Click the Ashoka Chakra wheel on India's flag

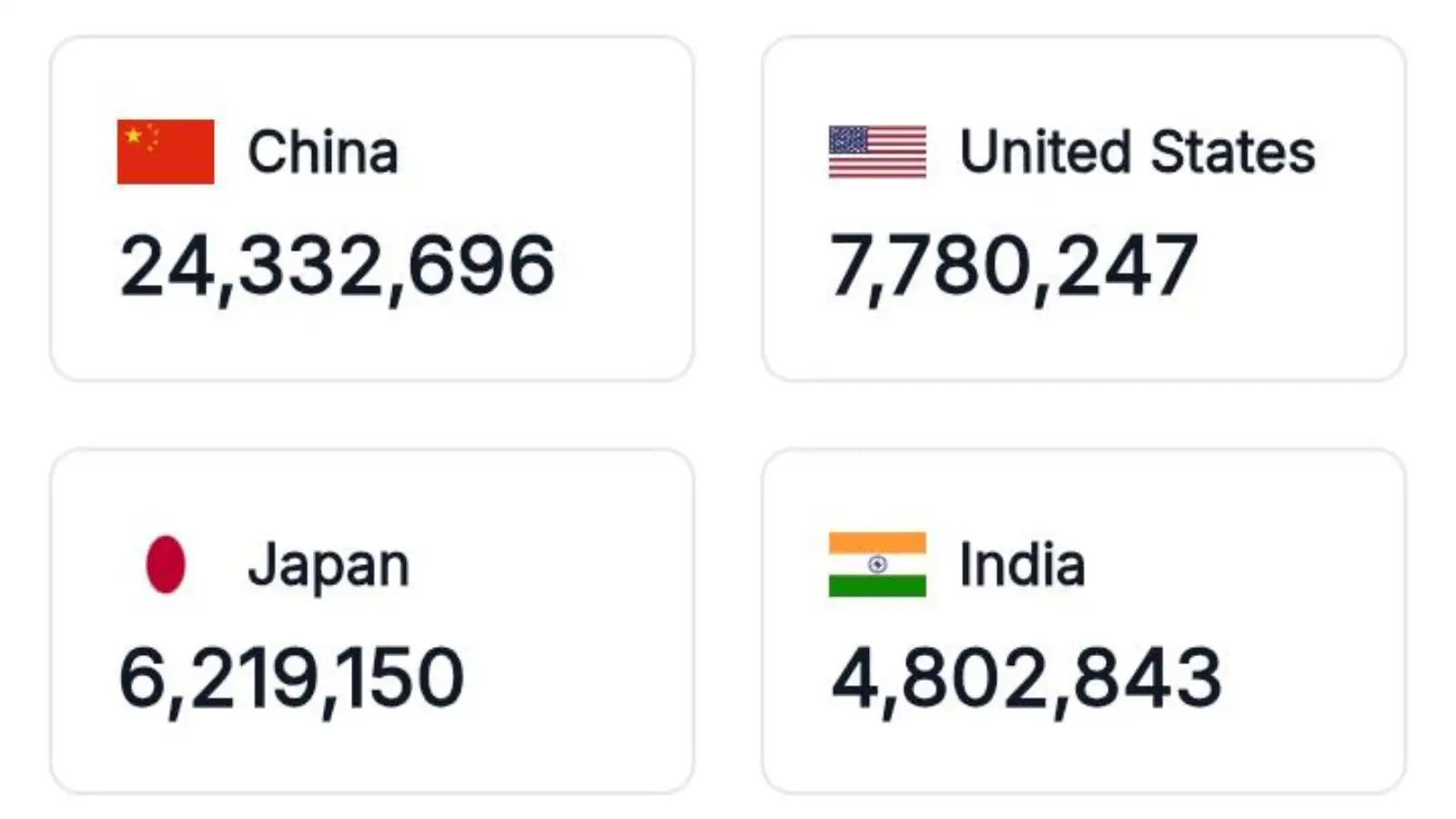(x=877, y=564)
